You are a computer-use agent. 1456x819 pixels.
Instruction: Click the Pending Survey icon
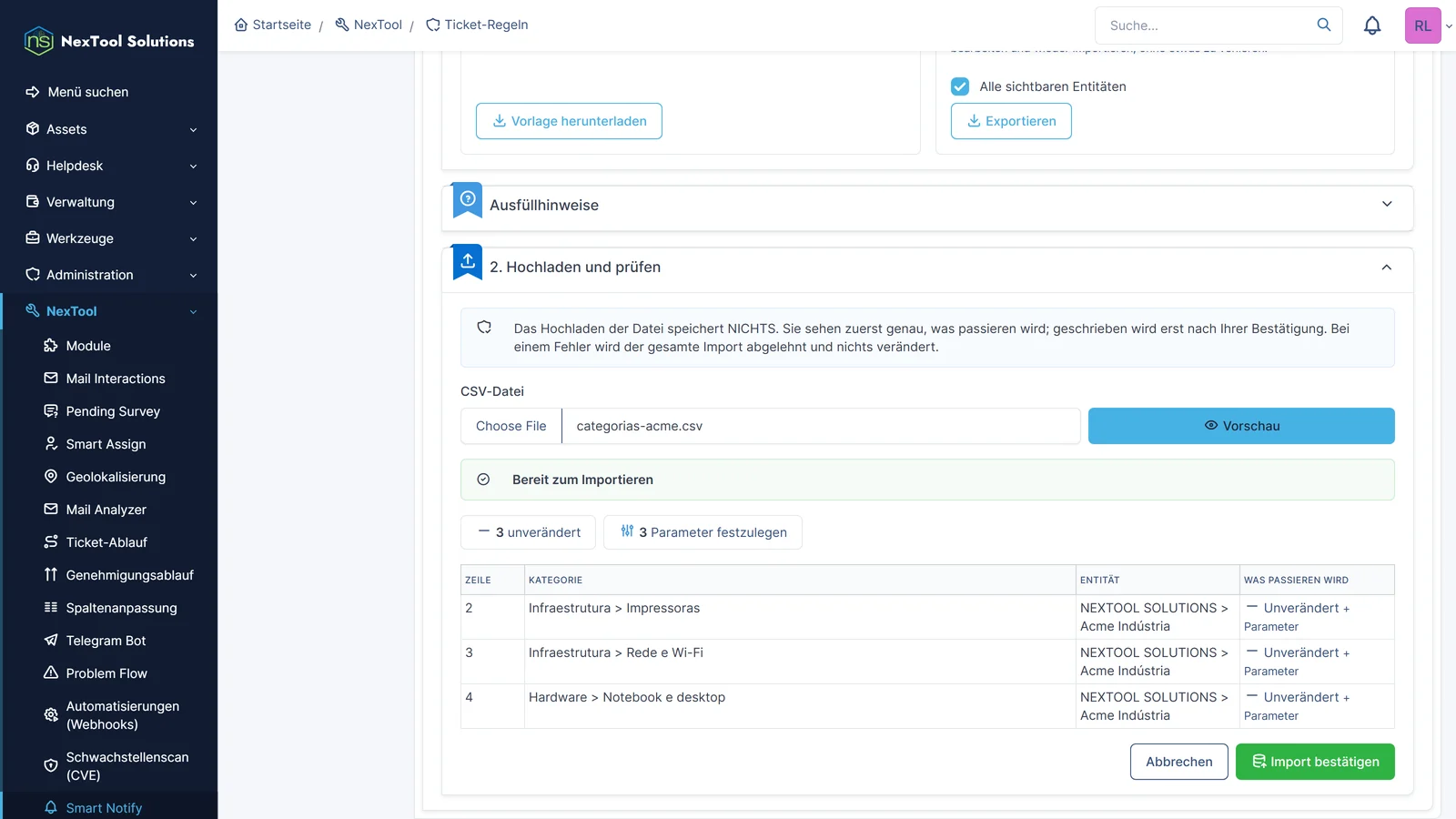[x=51, y=411]
